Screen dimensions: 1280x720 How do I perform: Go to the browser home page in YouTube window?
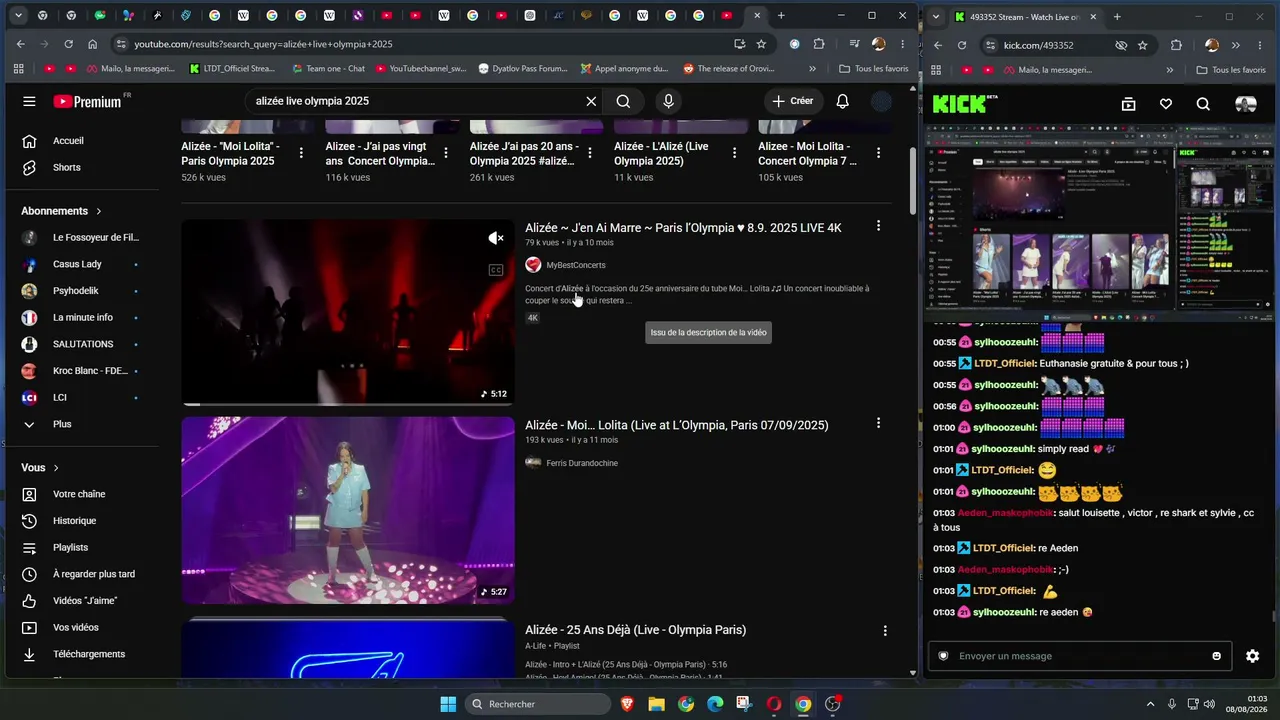92,44
